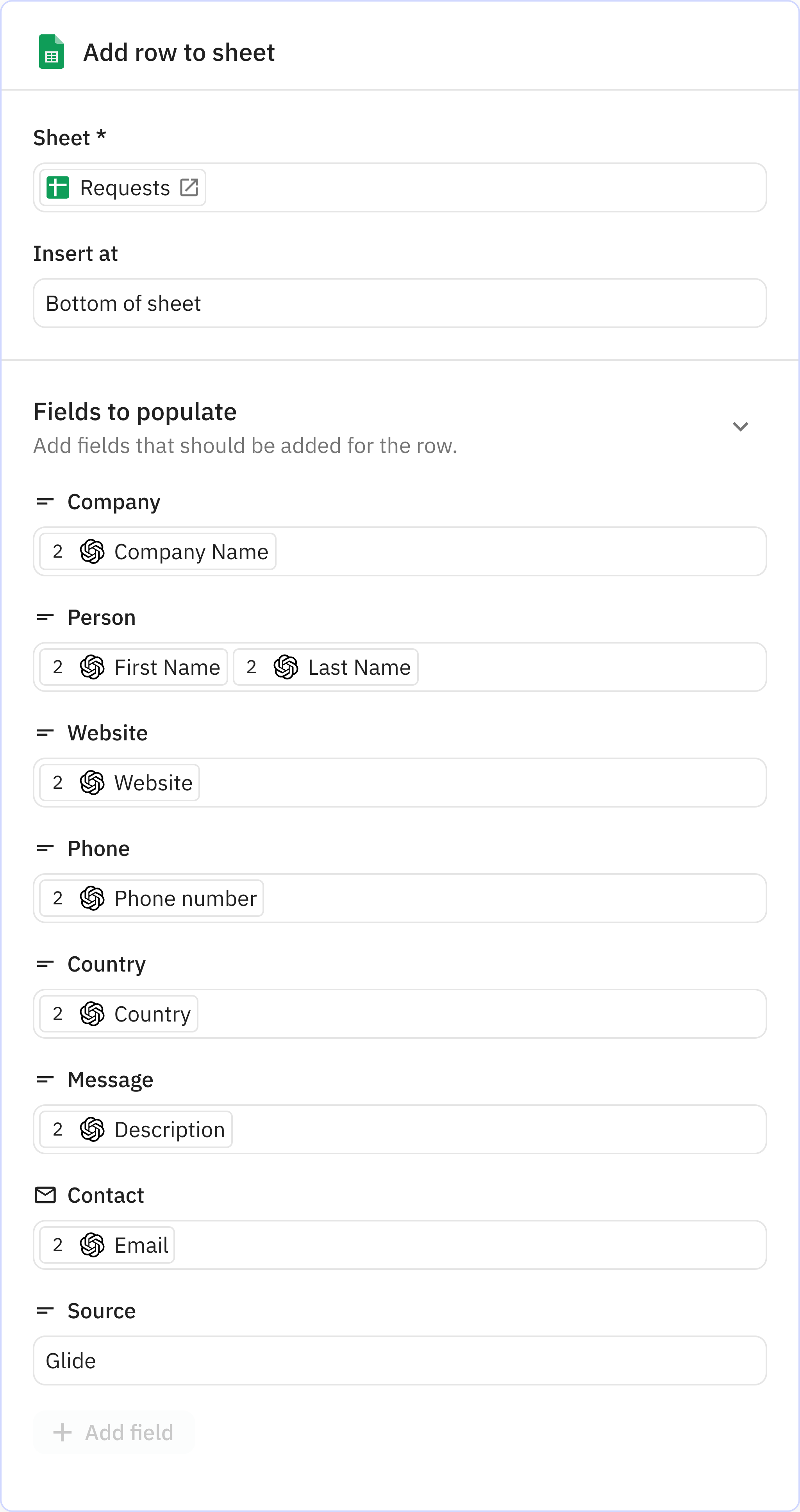
Task: Click the text field icon next to Source
Action: [46, 1310]
